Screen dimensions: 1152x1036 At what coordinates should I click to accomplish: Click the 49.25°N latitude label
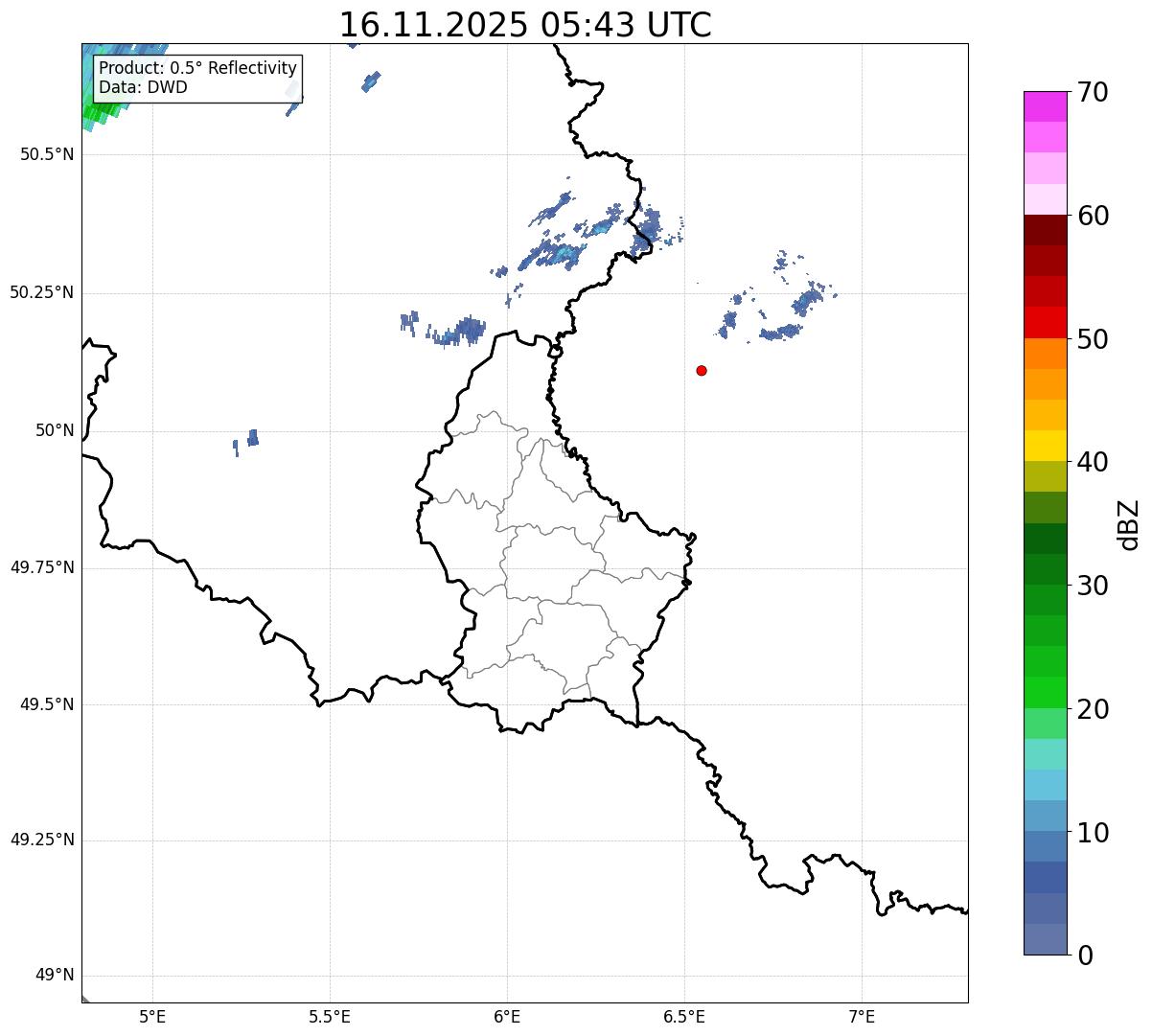click(41, 840)
